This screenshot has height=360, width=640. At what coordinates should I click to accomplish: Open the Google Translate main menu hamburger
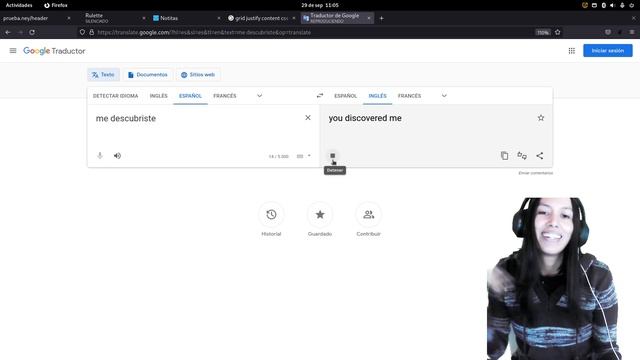(13, 51)
